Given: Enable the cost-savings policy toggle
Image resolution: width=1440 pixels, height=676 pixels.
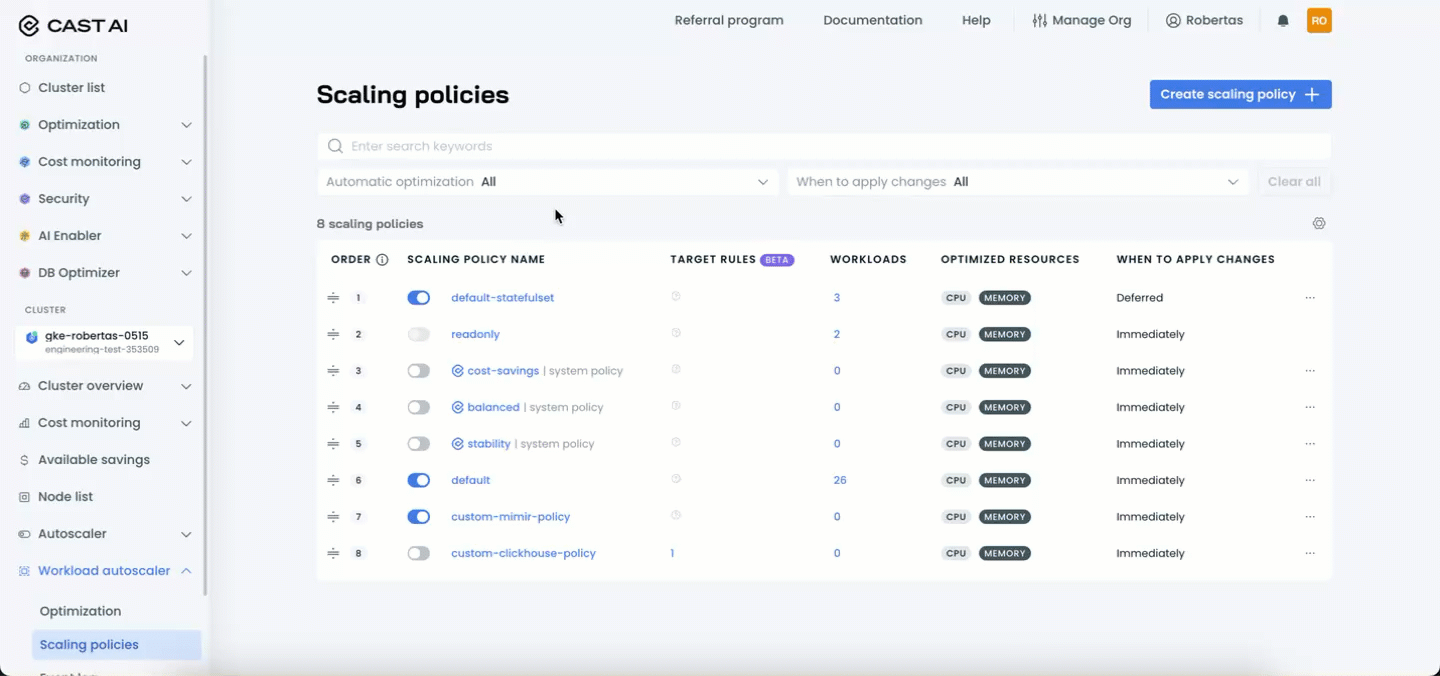Looking at the screenshot, I should click(418, 371).
